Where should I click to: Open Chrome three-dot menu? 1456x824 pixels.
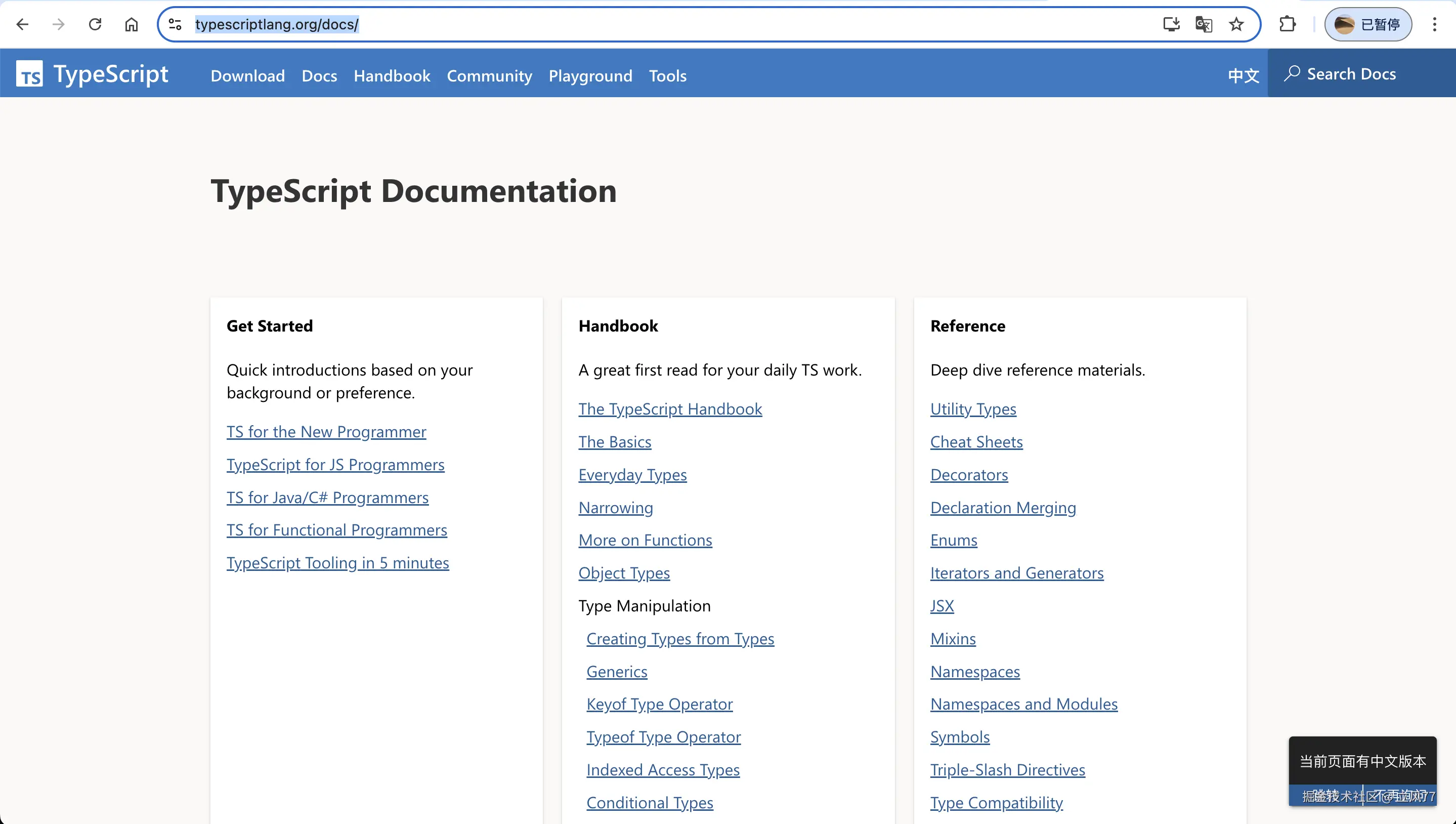coord(1435,24)
